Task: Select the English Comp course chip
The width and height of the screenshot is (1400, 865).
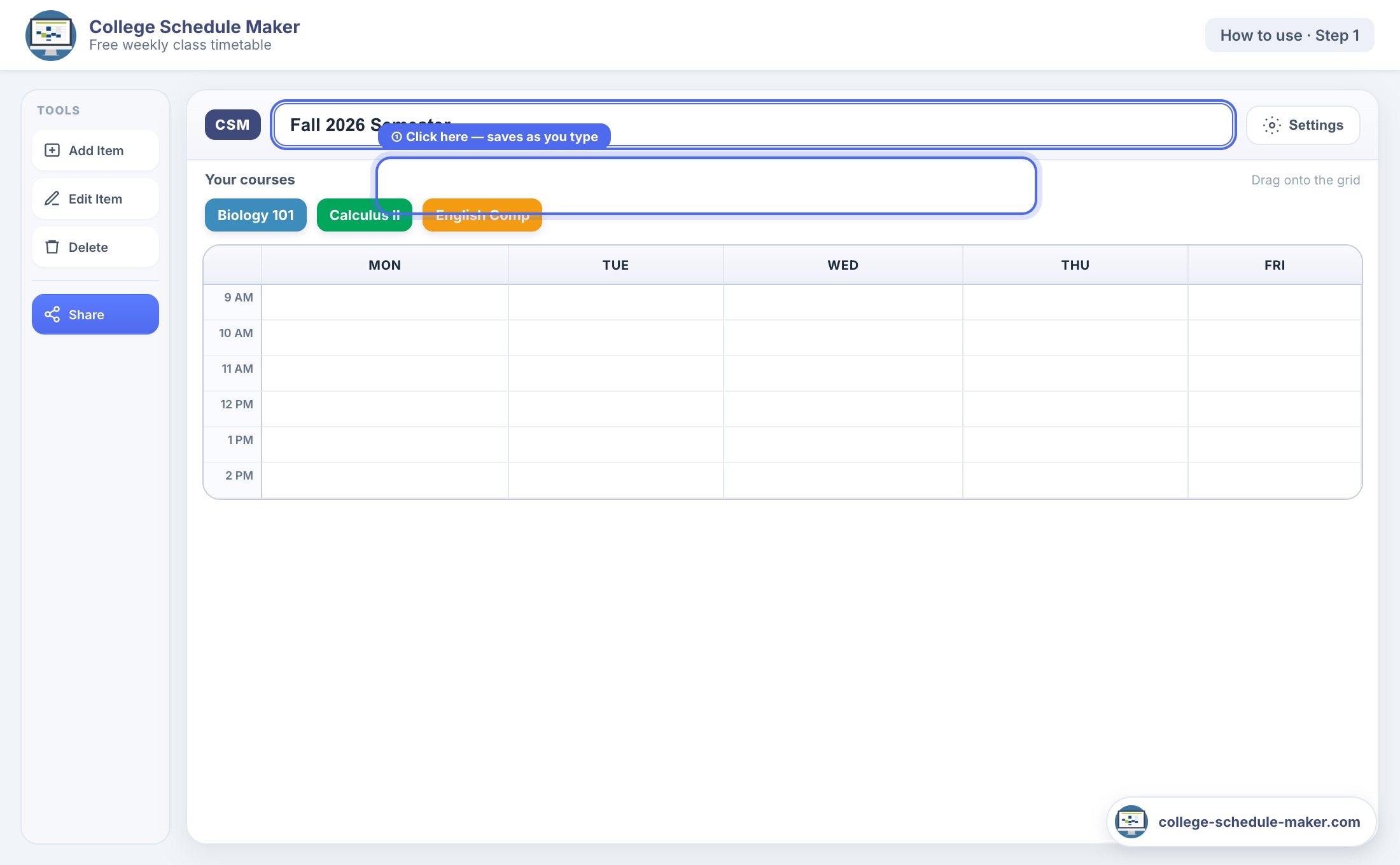Action: (x=482, y=215)
